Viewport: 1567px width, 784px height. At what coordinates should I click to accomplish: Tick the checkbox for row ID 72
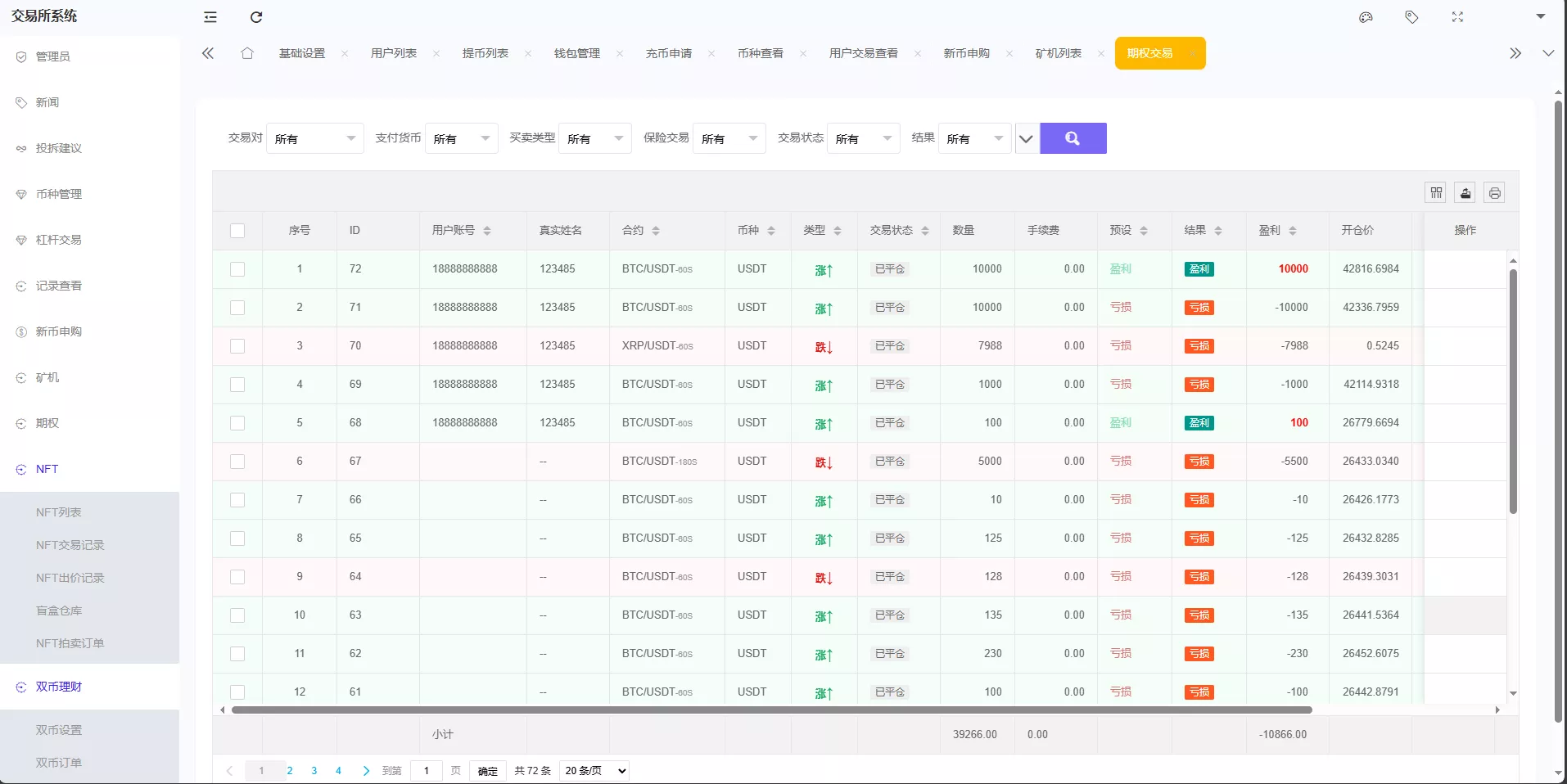pos(237,268)
